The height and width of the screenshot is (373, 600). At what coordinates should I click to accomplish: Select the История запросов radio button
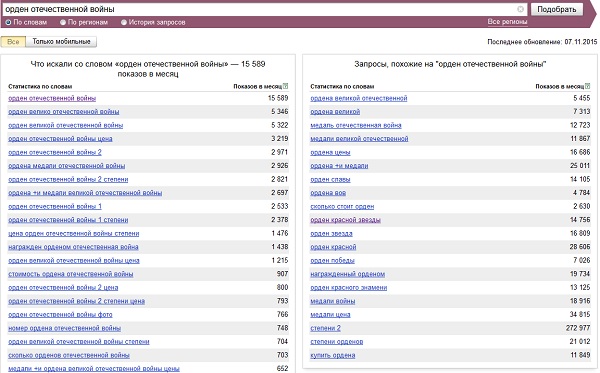[124, 23]
